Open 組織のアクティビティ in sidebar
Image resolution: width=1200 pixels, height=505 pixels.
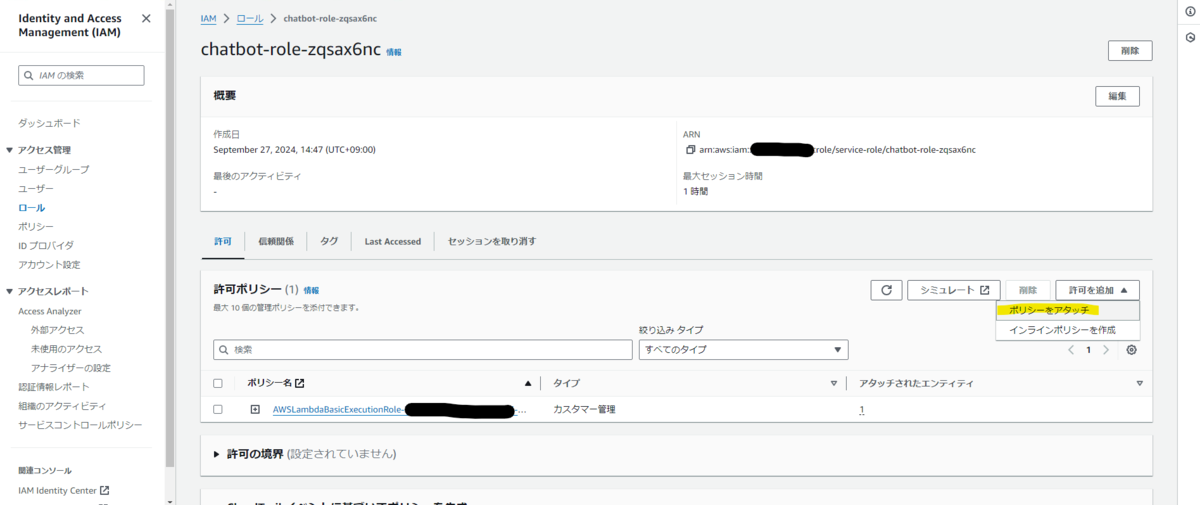62,406
